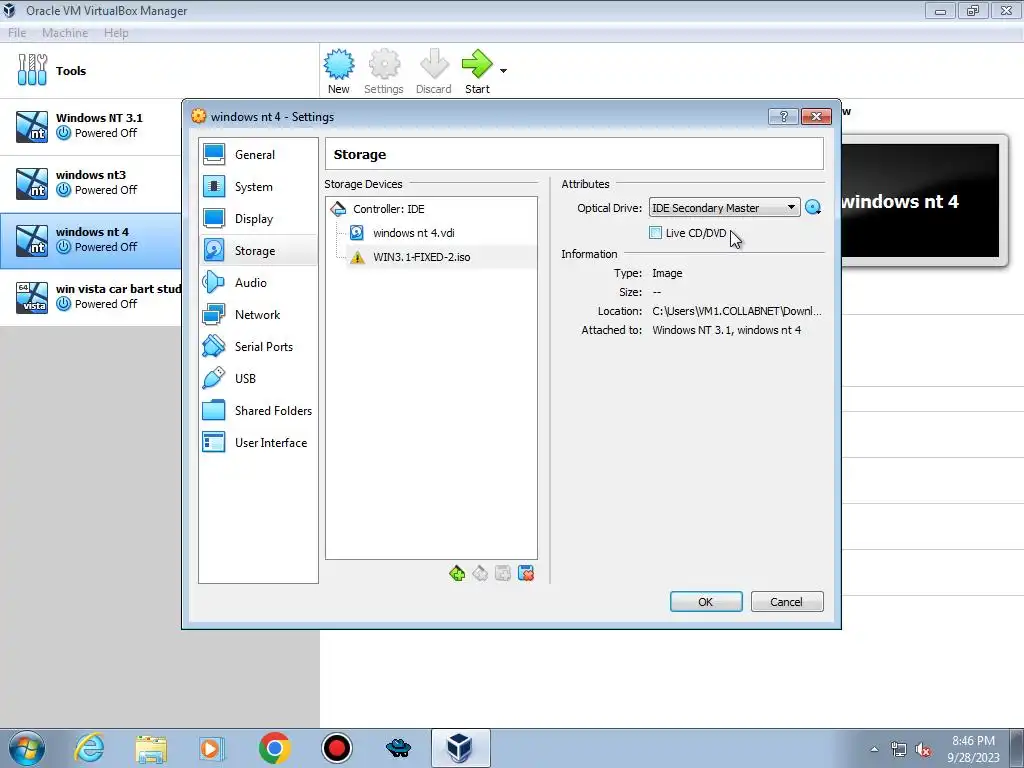Open the blue hat app on taskbar
This screenshot has width=1024, height=768.
398,748
